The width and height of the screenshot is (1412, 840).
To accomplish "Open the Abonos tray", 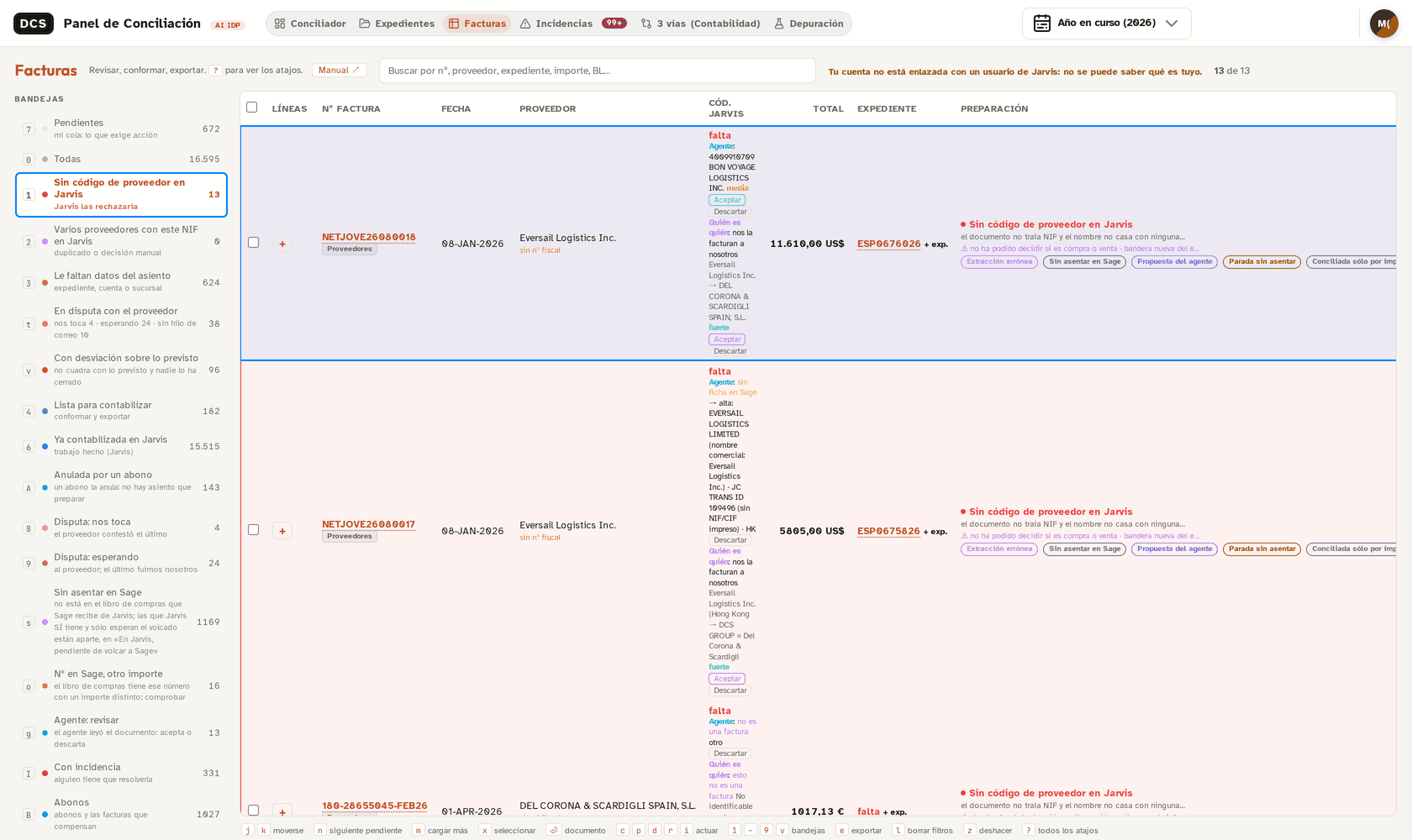I will [x=121, y=815].
